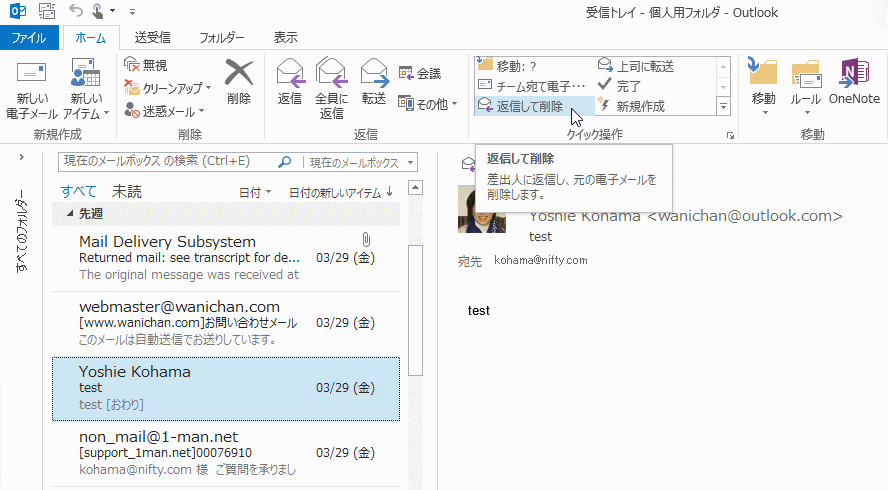Open the File (ファイル) tab
Viewport: 888px width, 490px height.
click(29, 38)
